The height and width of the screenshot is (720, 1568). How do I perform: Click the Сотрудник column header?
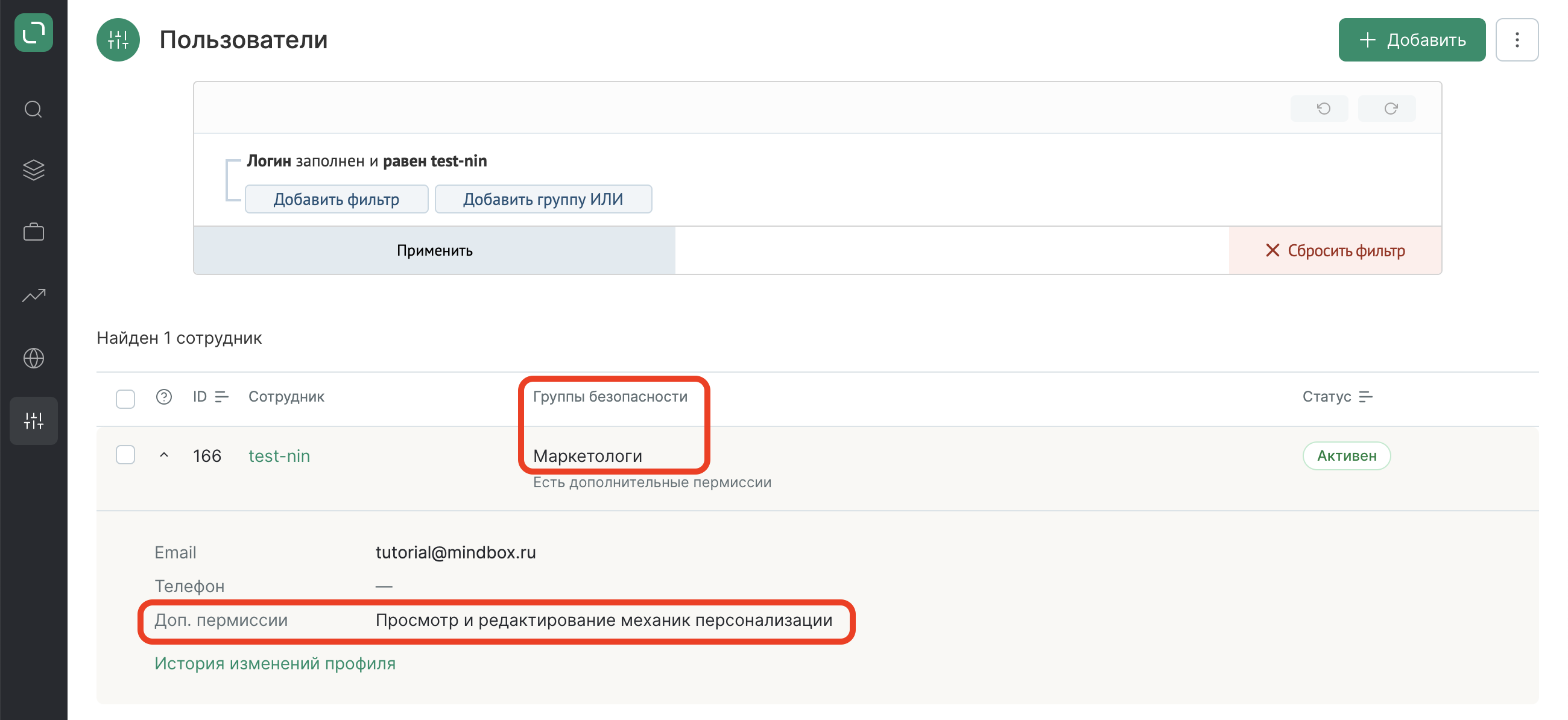click(286, 397)
